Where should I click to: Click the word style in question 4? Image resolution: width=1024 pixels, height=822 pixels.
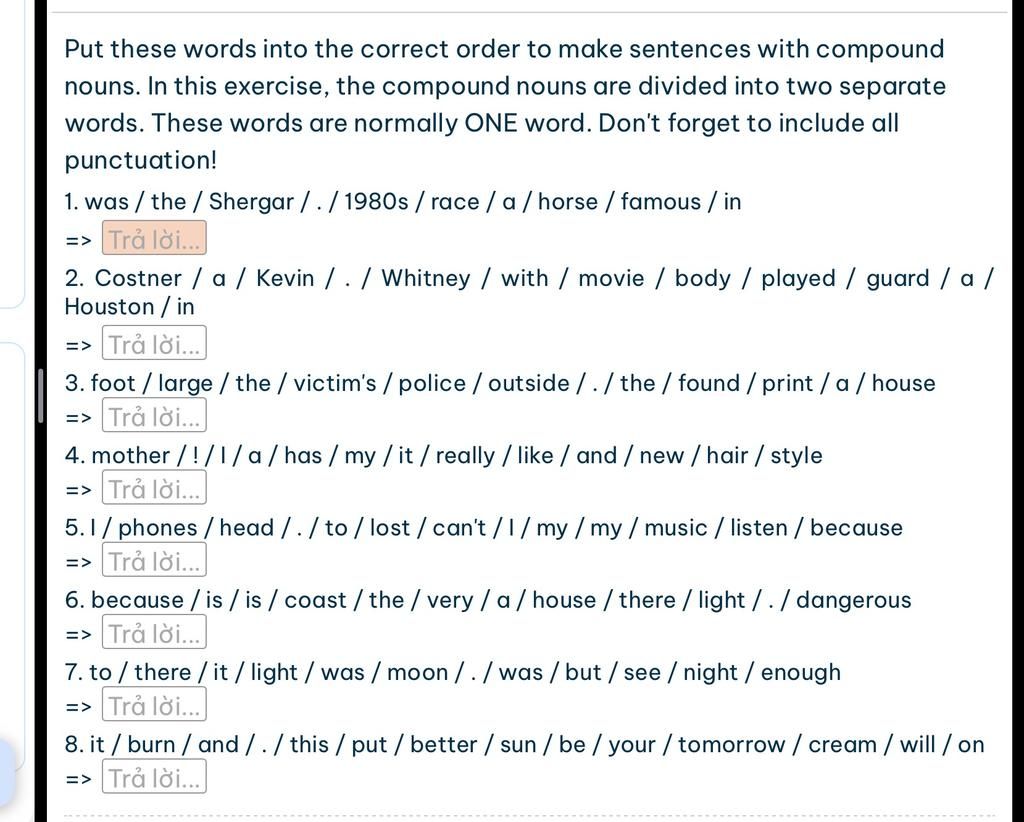(796, 456)
